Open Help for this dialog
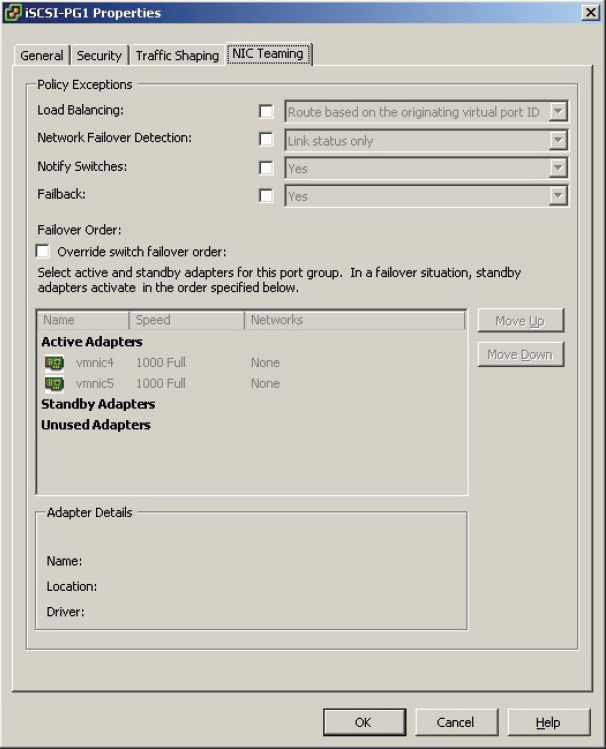This screenshot has height=749, width=606. (x=548, y=722)
